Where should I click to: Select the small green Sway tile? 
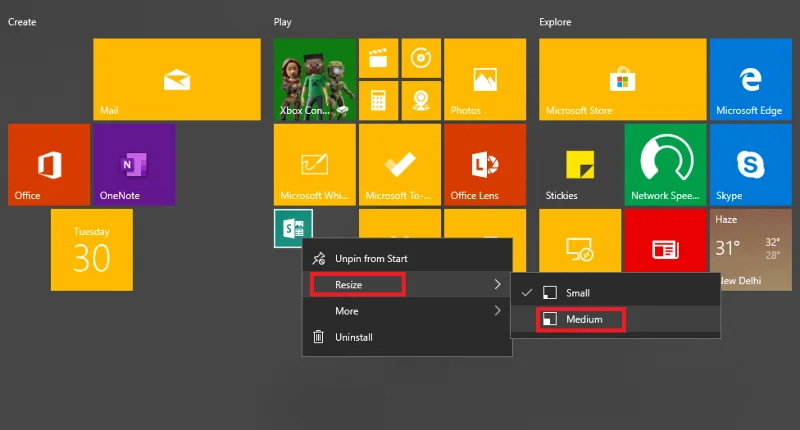click(293, 229)
